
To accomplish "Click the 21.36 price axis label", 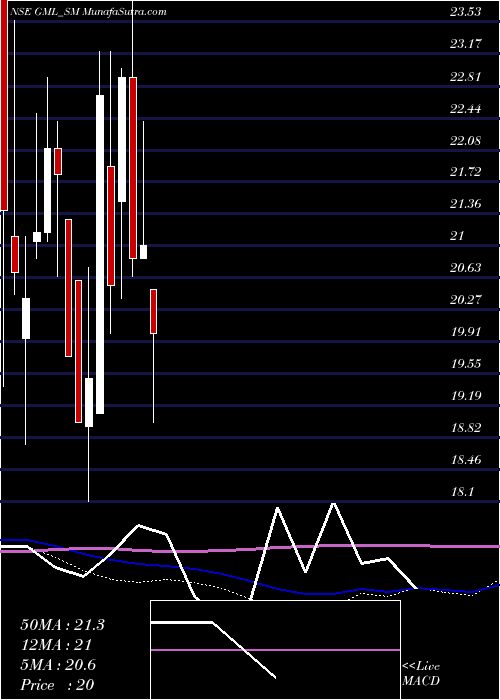I will tap(466, 204).
